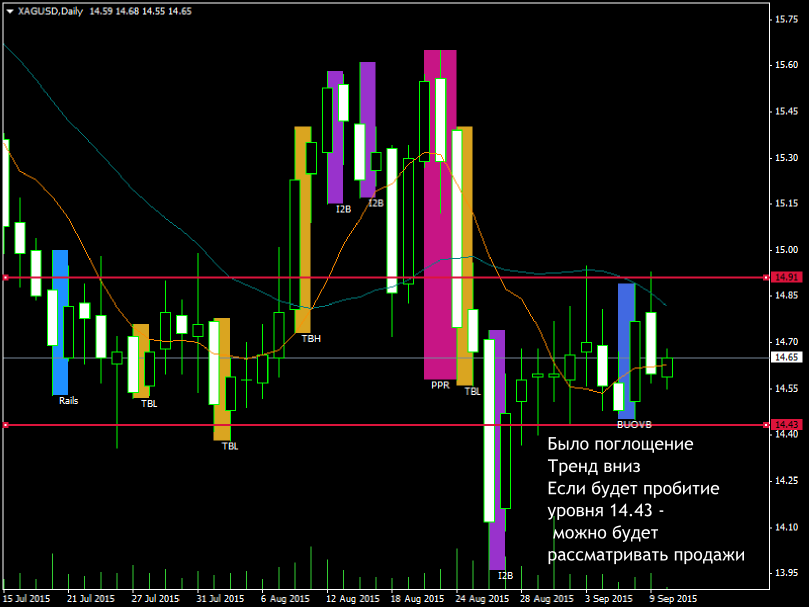The image size is (809, 607).
Task: Click the date label 27 Jul 2015
Action: point(155,599)
